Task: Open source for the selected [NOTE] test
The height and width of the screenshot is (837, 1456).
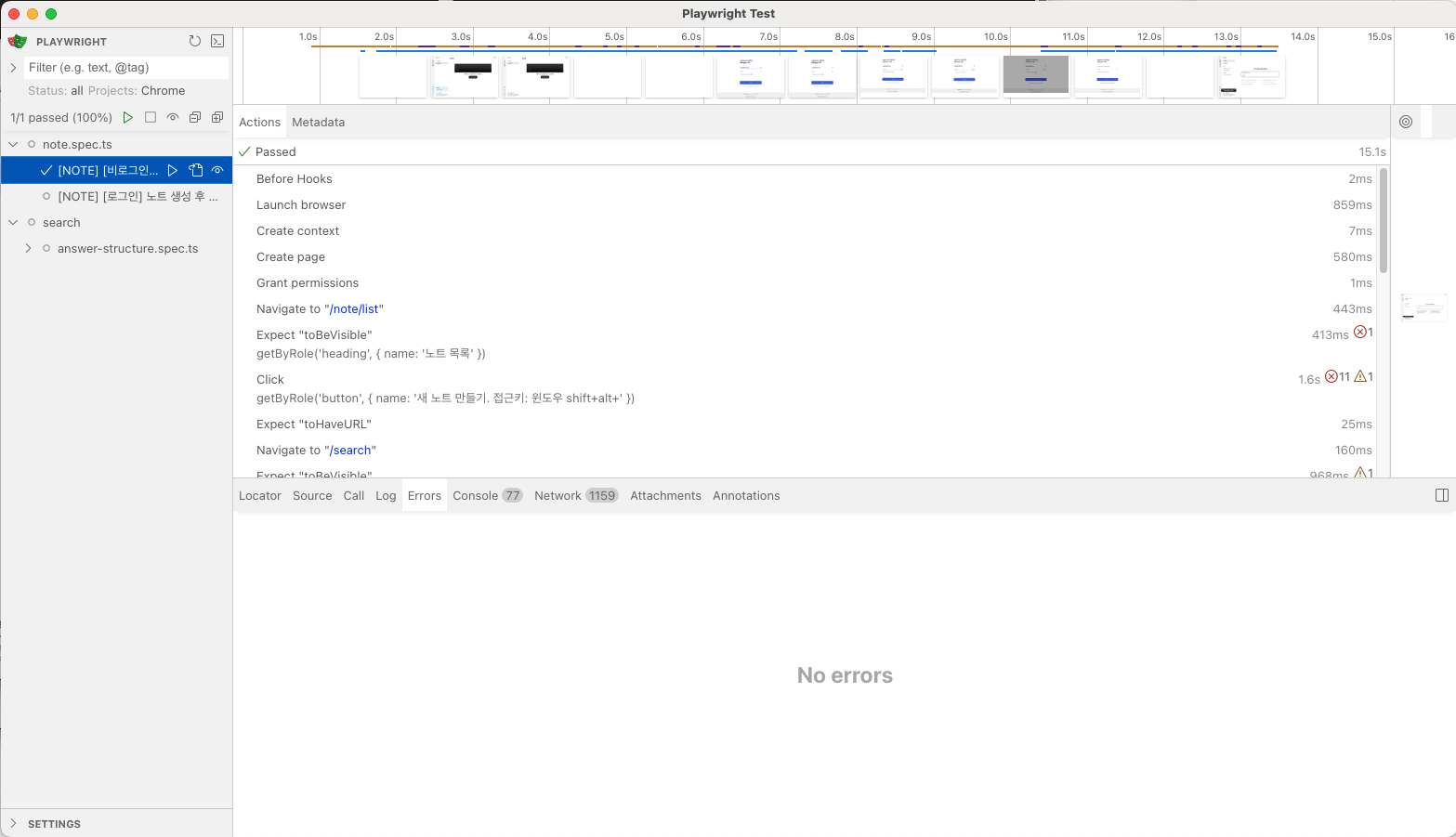Action: point(195,170)
